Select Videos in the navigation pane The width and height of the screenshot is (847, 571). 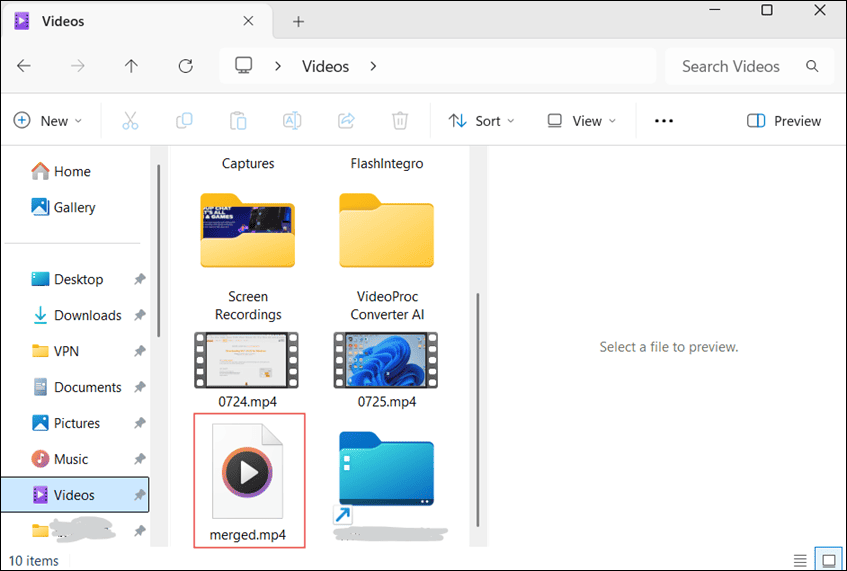(x=75, y=495)
